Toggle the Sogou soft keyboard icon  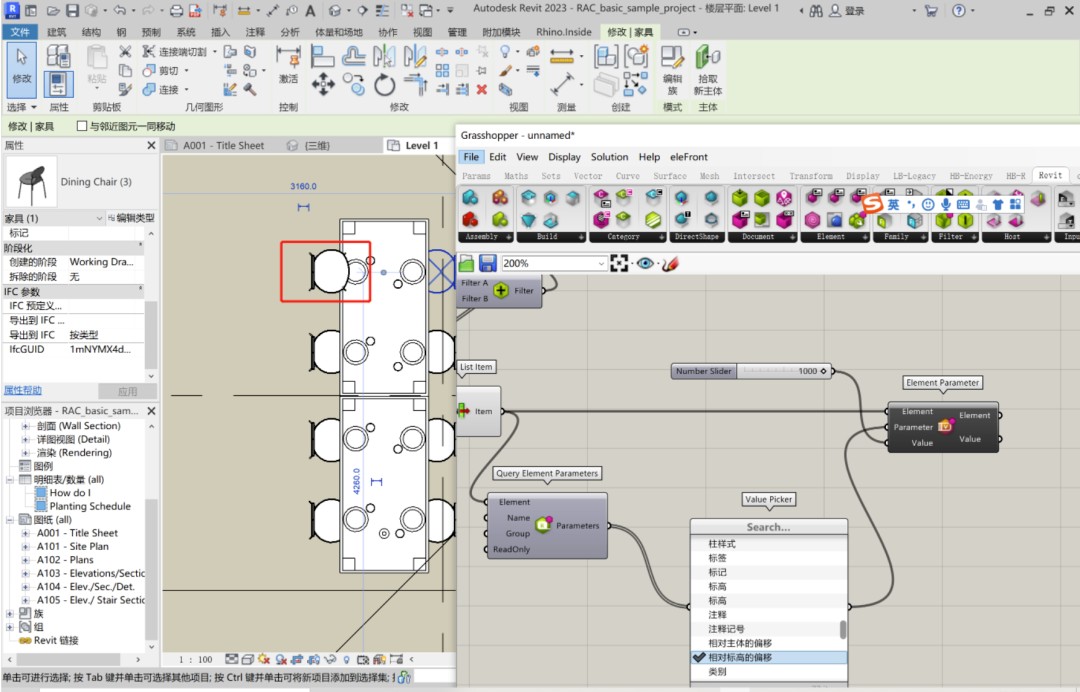click(x=963, y=205)
